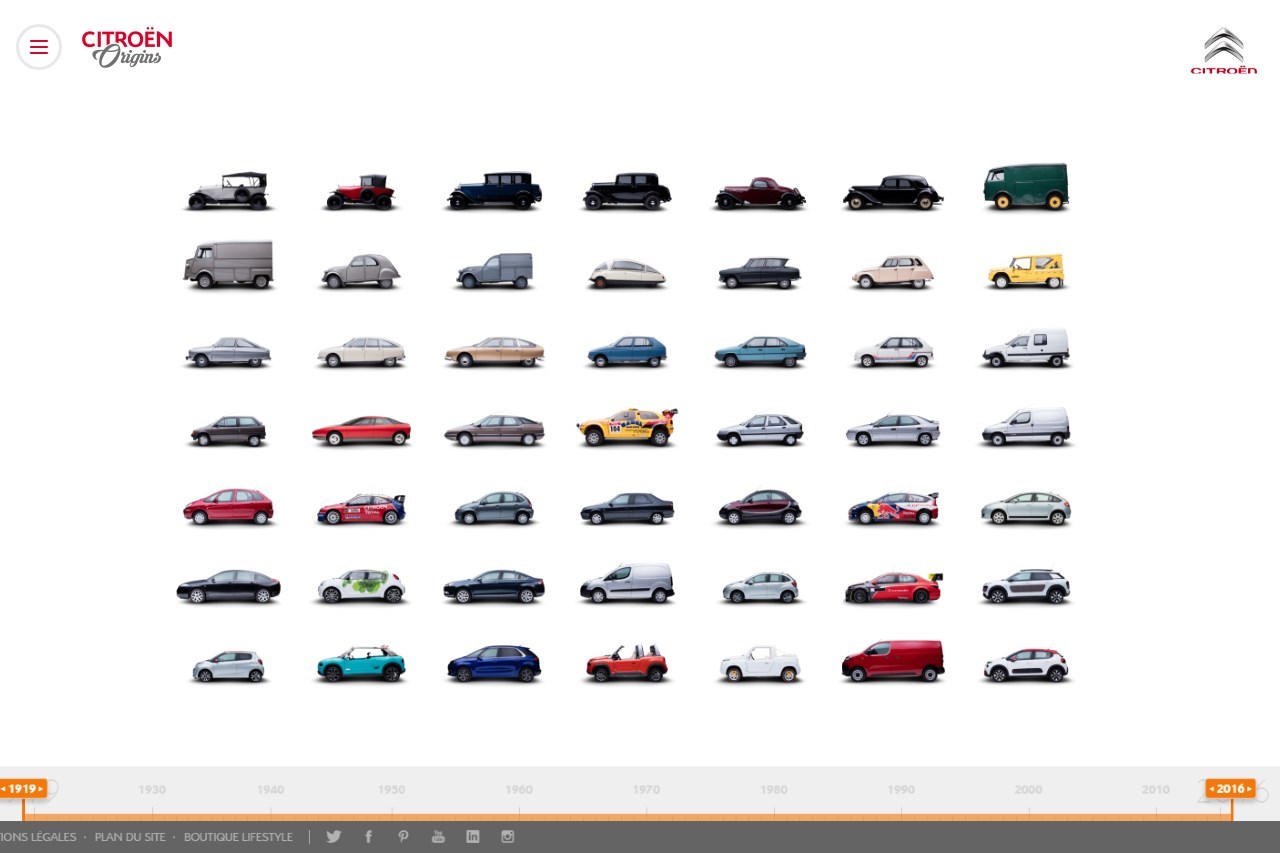Open the Pinterest social link

(x=403, y=837)
